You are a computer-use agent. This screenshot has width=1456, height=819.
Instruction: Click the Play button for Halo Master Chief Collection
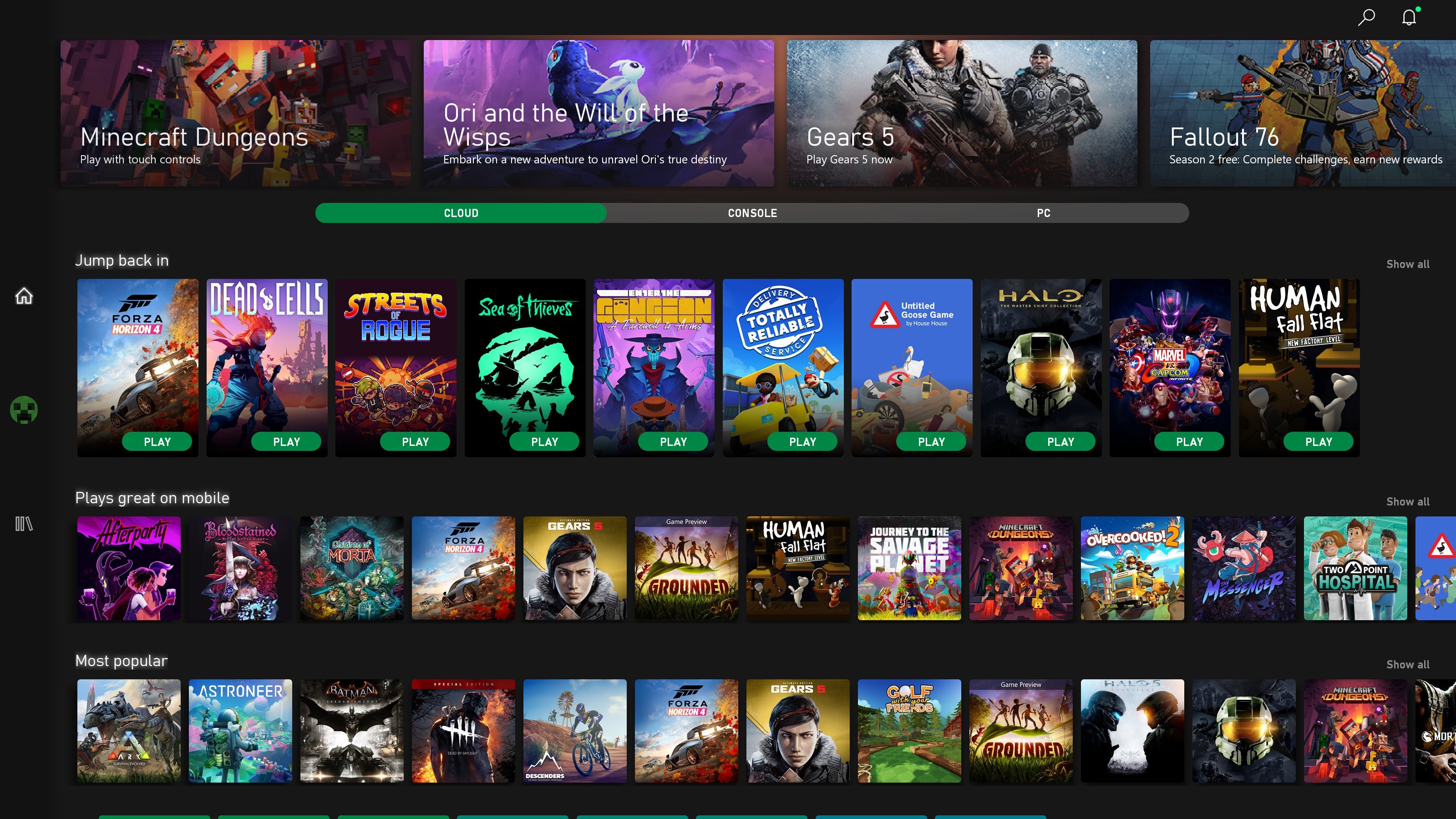tap(1059, 442)
